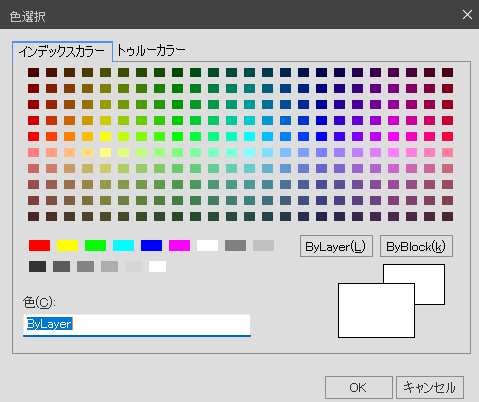This screenshot has height=402, width=479.
Task: Select the blue standard color swatch
Action: pyautogui.click(x=151, y=246)
